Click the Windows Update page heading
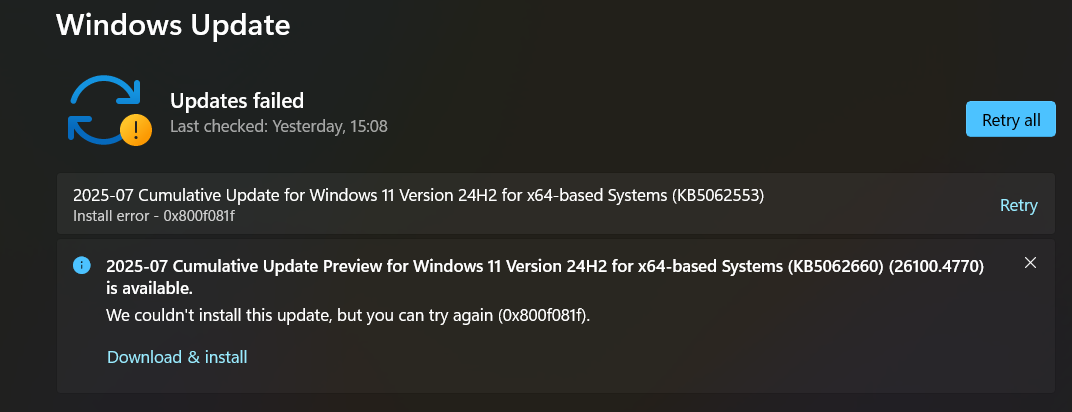Screen dimensions: 1072x412 click(173, 25)
